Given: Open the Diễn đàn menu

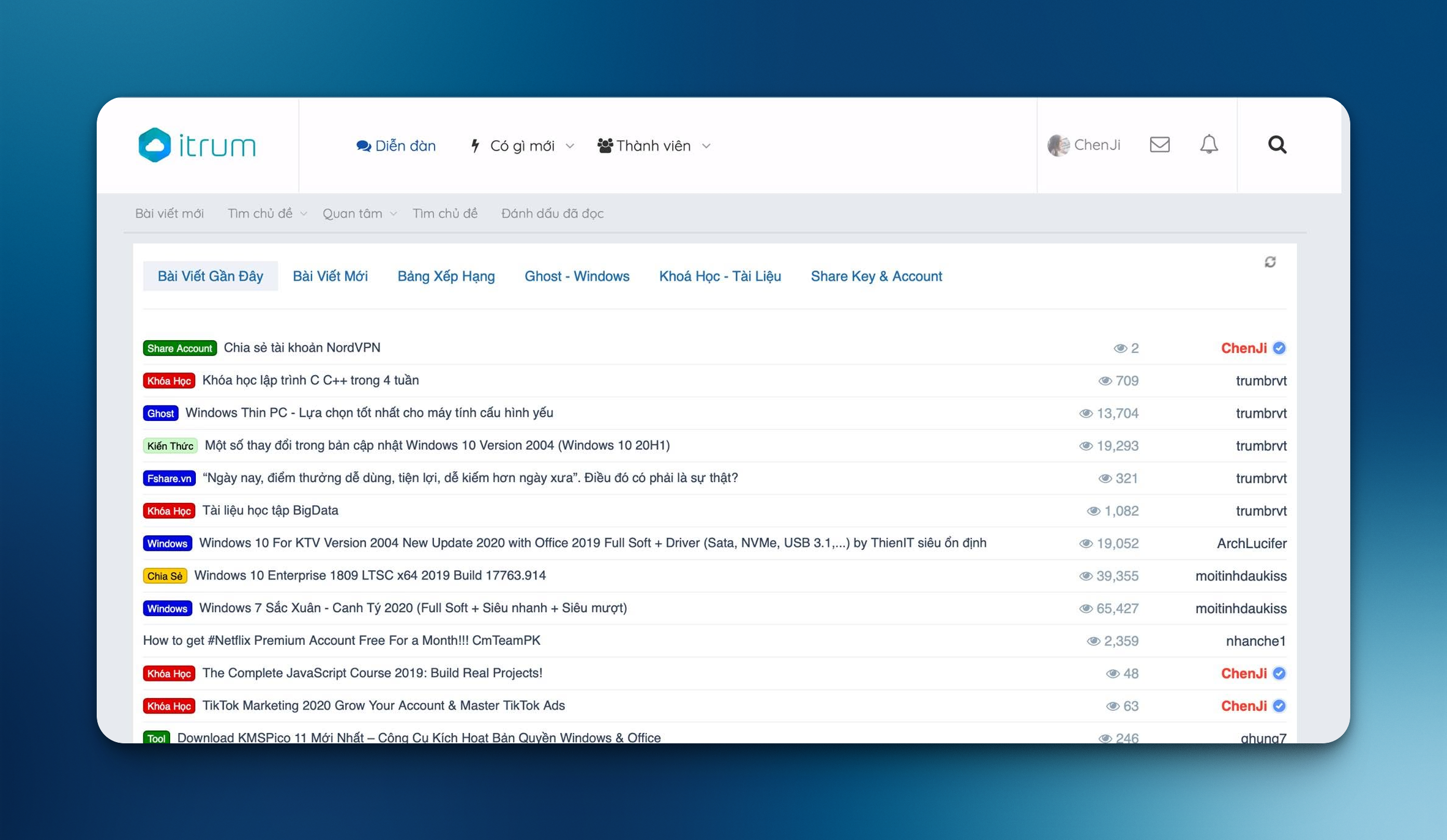Looking at the screenshot, I should (x=396, y=146).
